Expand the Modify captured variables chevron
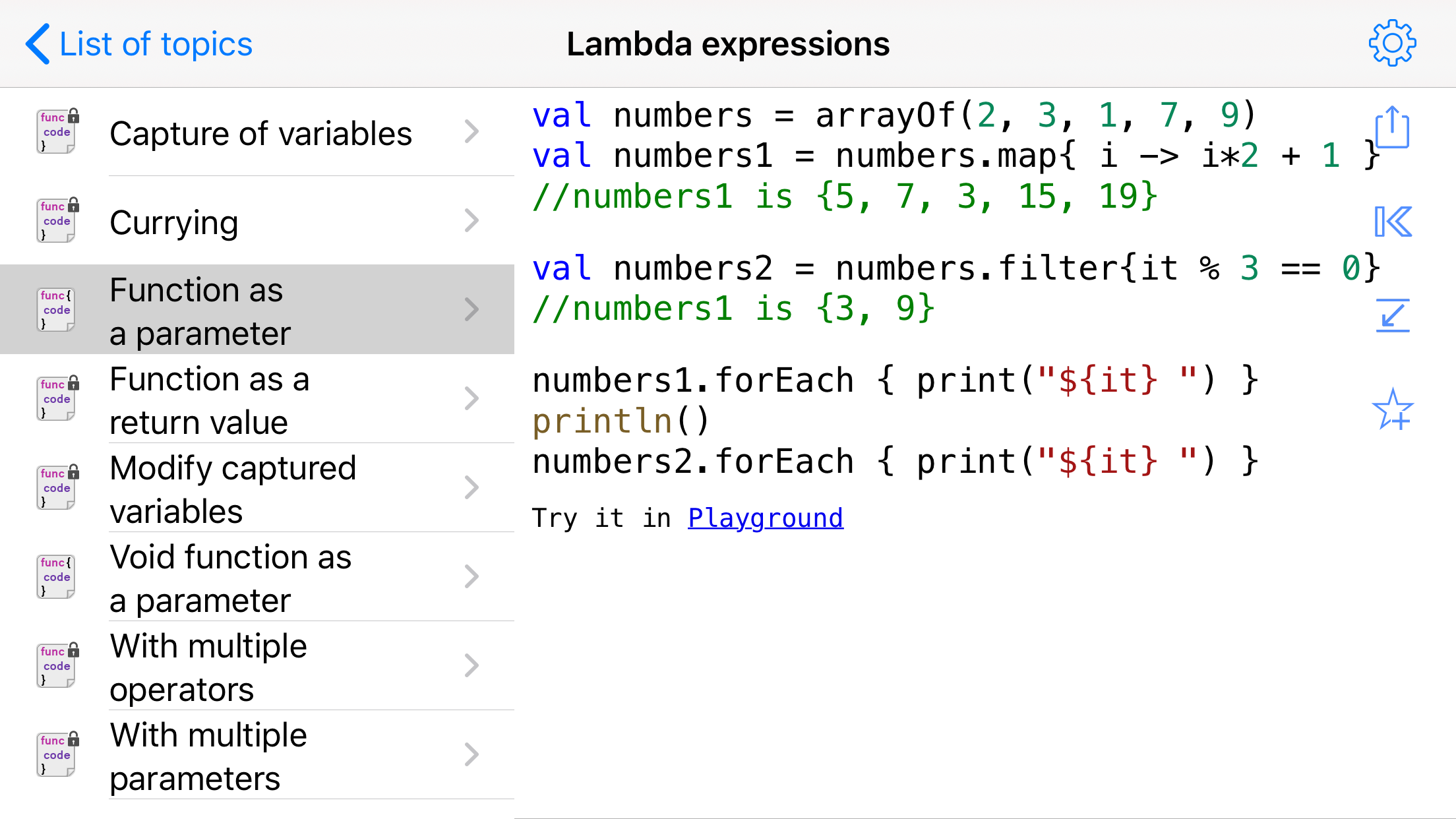Viewport: 1456px width, 819px height. pyautogui.click(x=471, y=487)
